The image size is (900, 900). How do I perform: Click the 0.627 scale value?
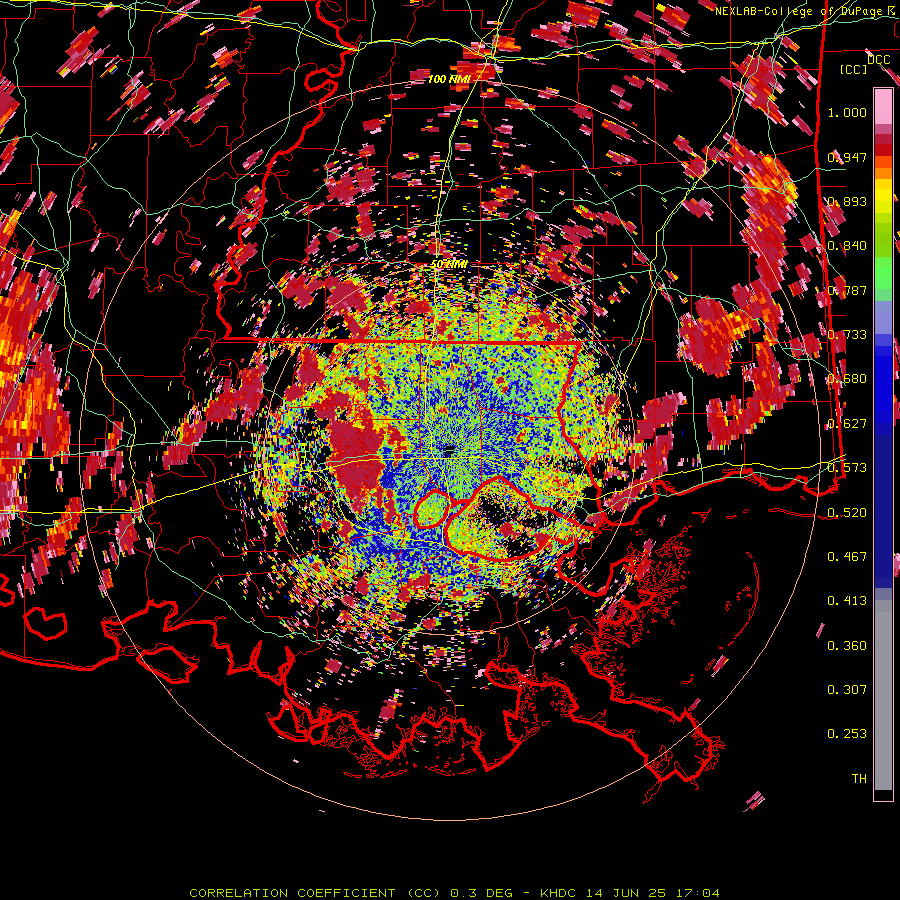(x=847, y=424)
